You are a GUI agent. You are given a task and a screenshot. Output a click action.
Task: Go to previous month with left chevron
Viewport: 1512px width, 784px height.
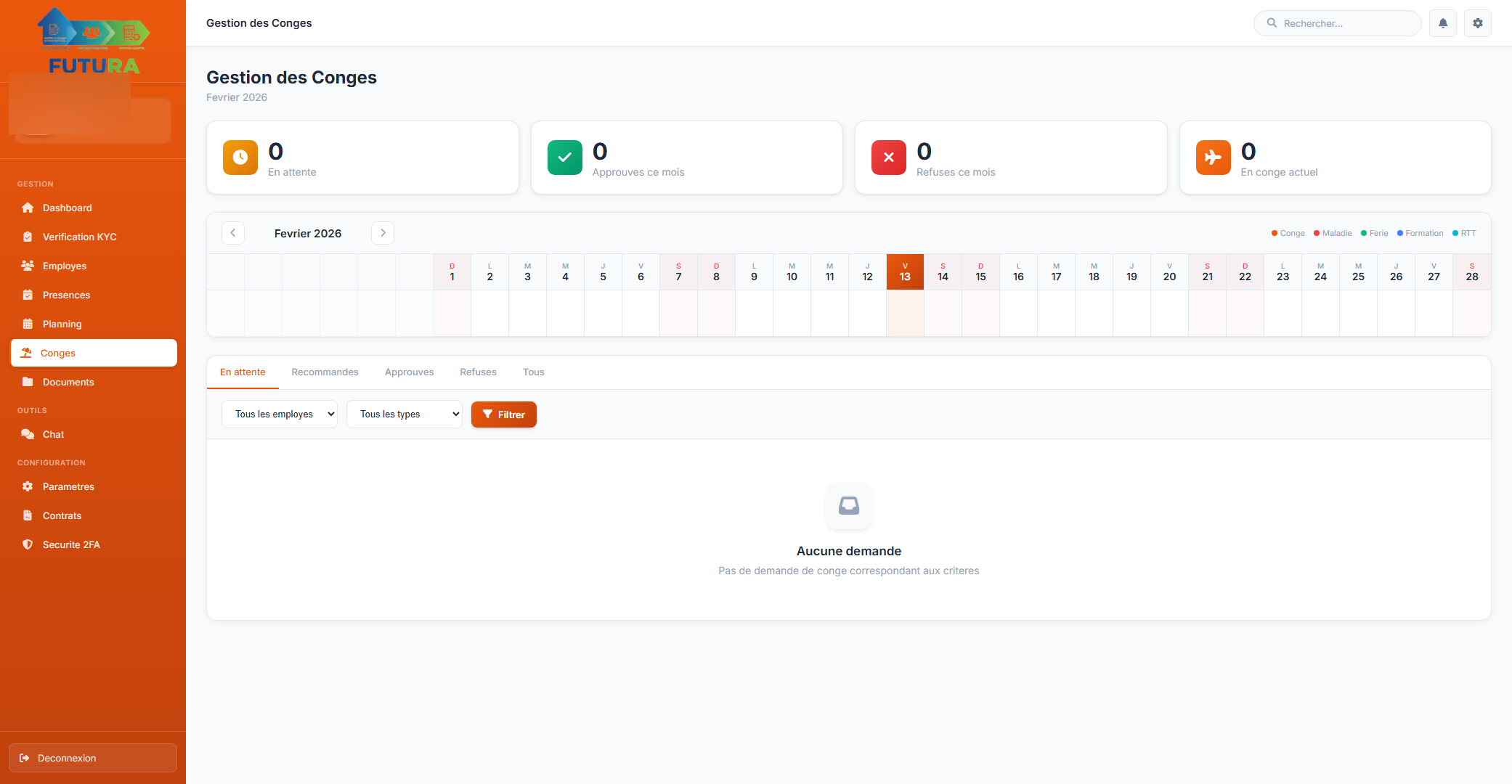[233, 233]
